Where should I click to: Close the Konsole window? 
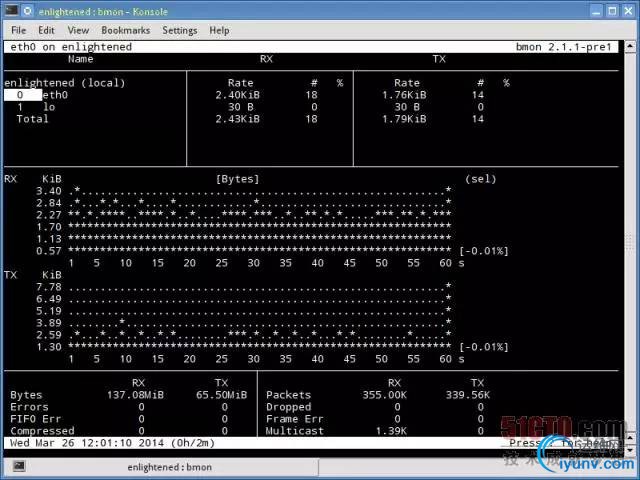tap(629, 11)
